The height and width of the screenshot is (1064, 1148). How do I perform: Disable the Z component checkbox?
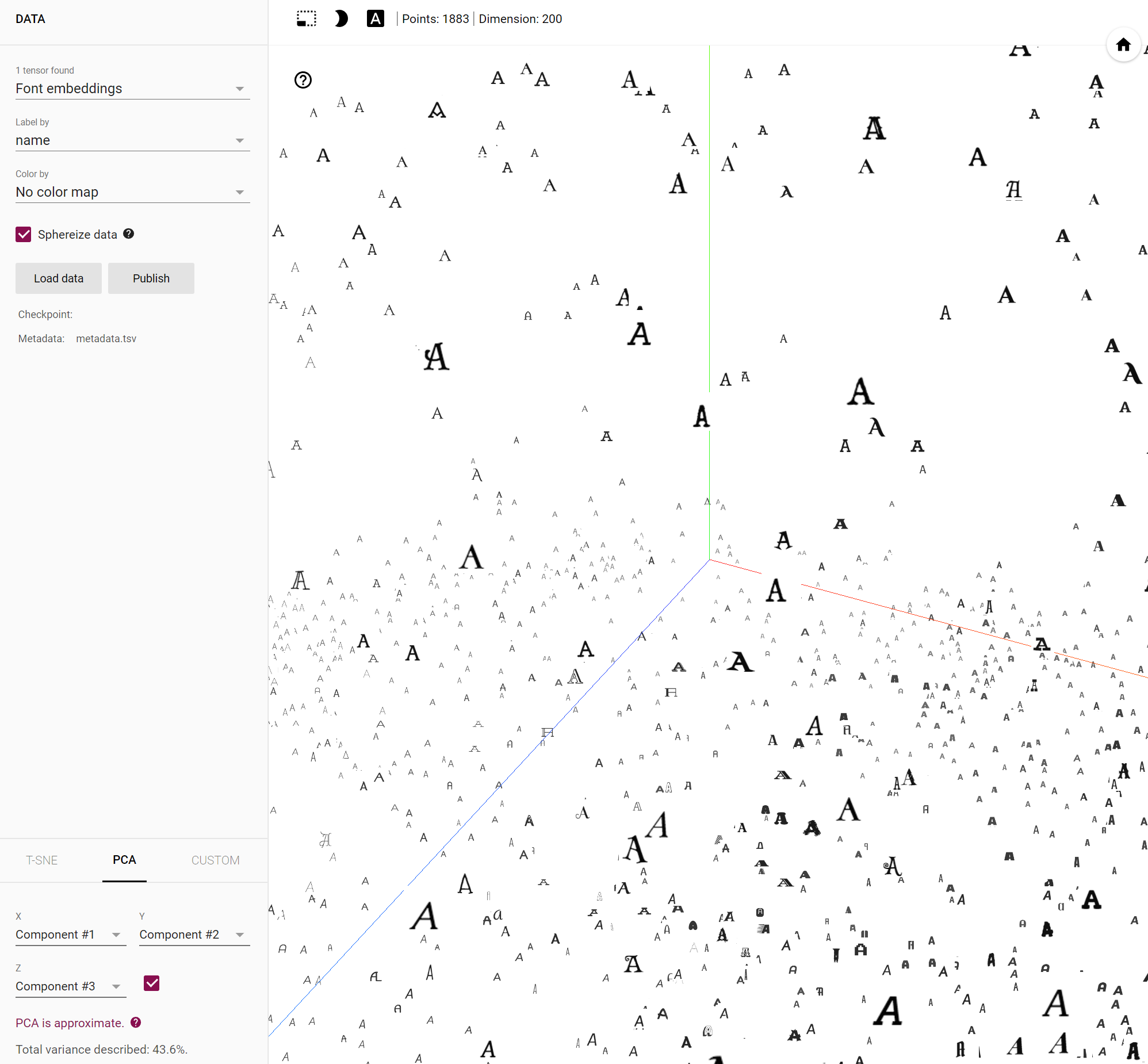(x=151, y=983)
